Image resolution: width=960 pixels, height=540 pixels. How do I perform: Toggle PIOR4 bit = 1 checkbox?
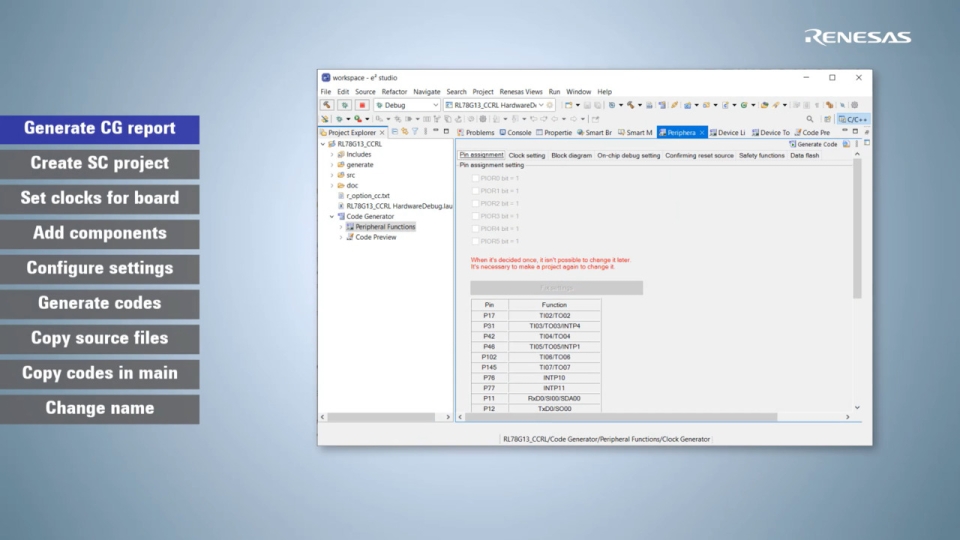click(x=475, y=228)
